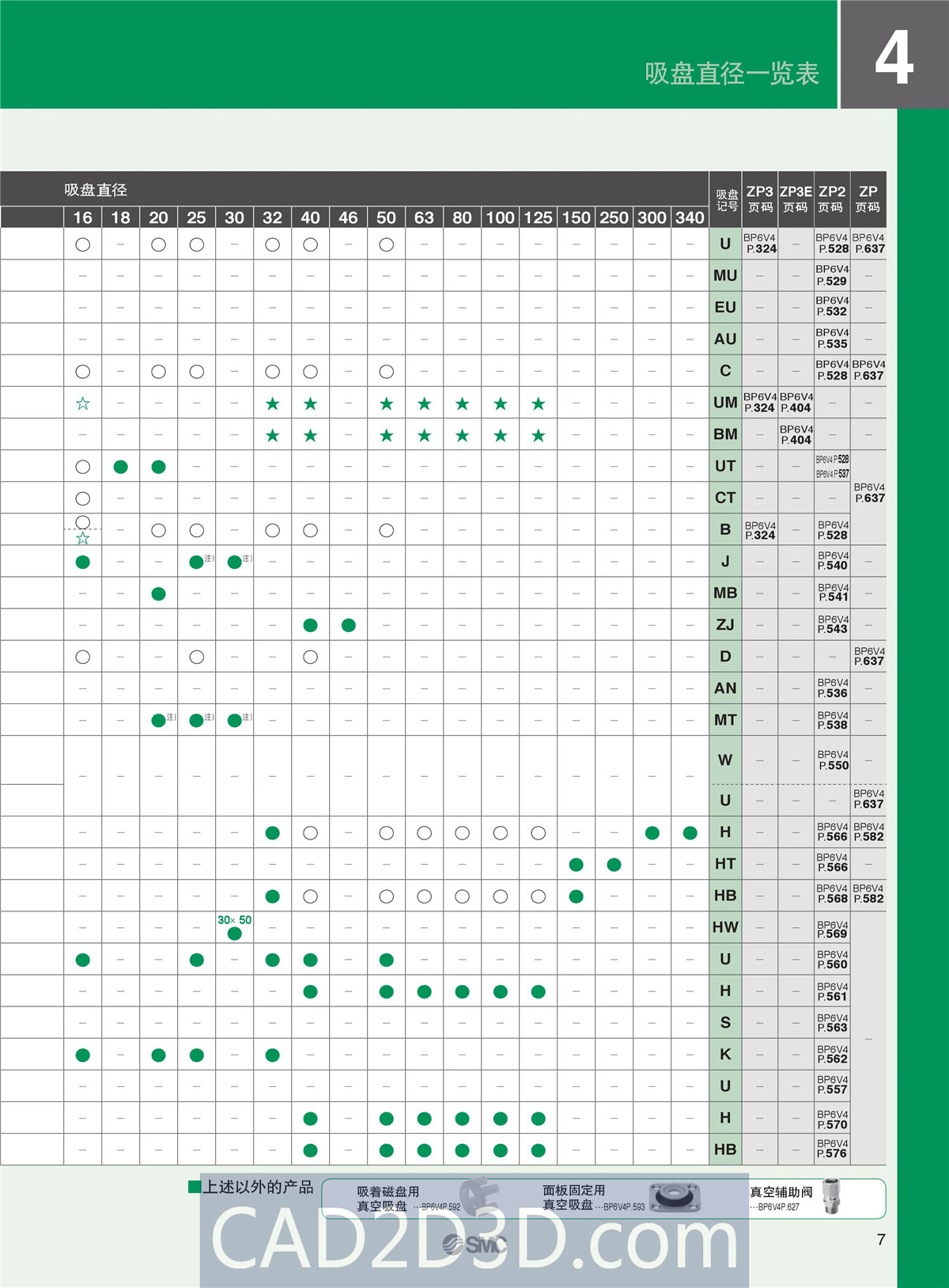The height and width of the screenshot is (1288, 949).
Task: Click the ZP3 页码 column header
Action: (x=760, y=199)
